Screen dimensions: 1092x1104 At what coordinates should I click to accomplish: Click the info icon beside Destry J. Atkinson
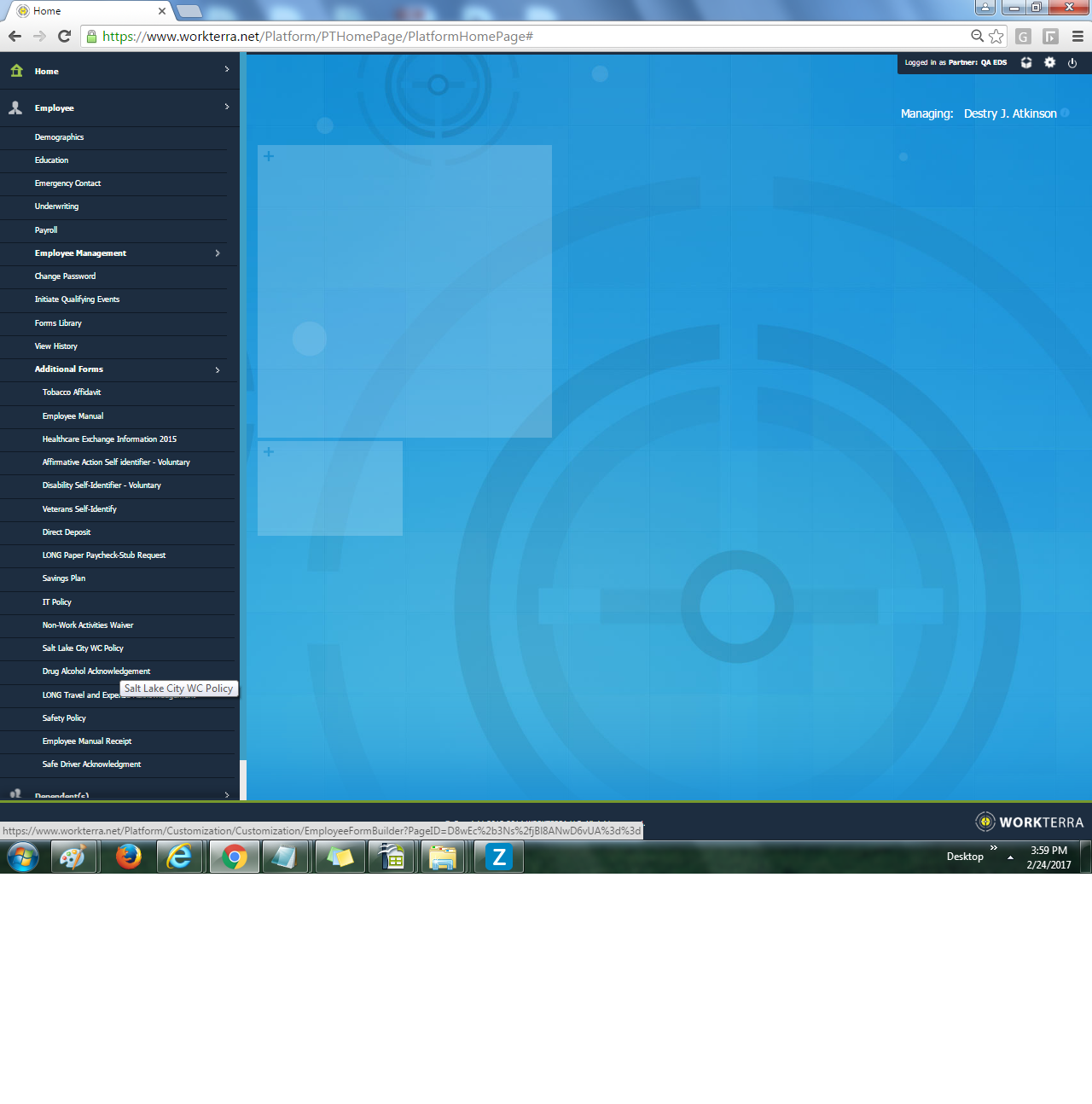(1065, 113)
